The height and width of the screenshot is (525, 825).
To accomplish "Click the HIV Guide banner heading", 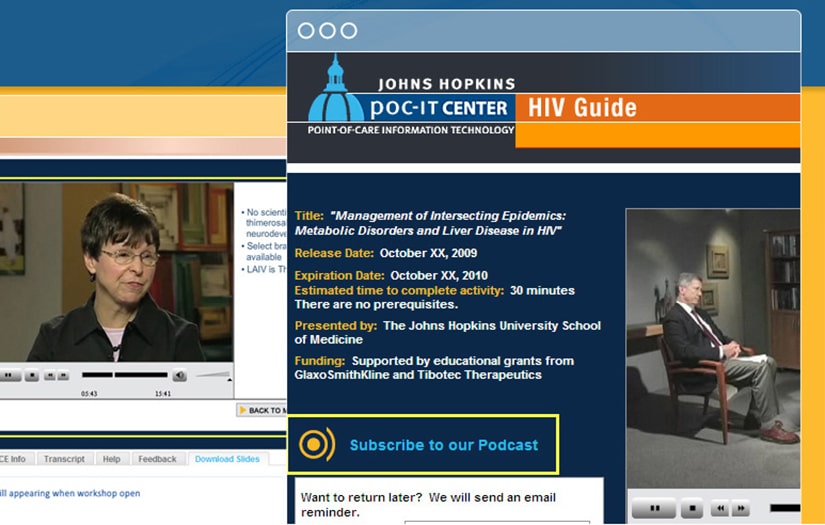I will tap(582, 107).
